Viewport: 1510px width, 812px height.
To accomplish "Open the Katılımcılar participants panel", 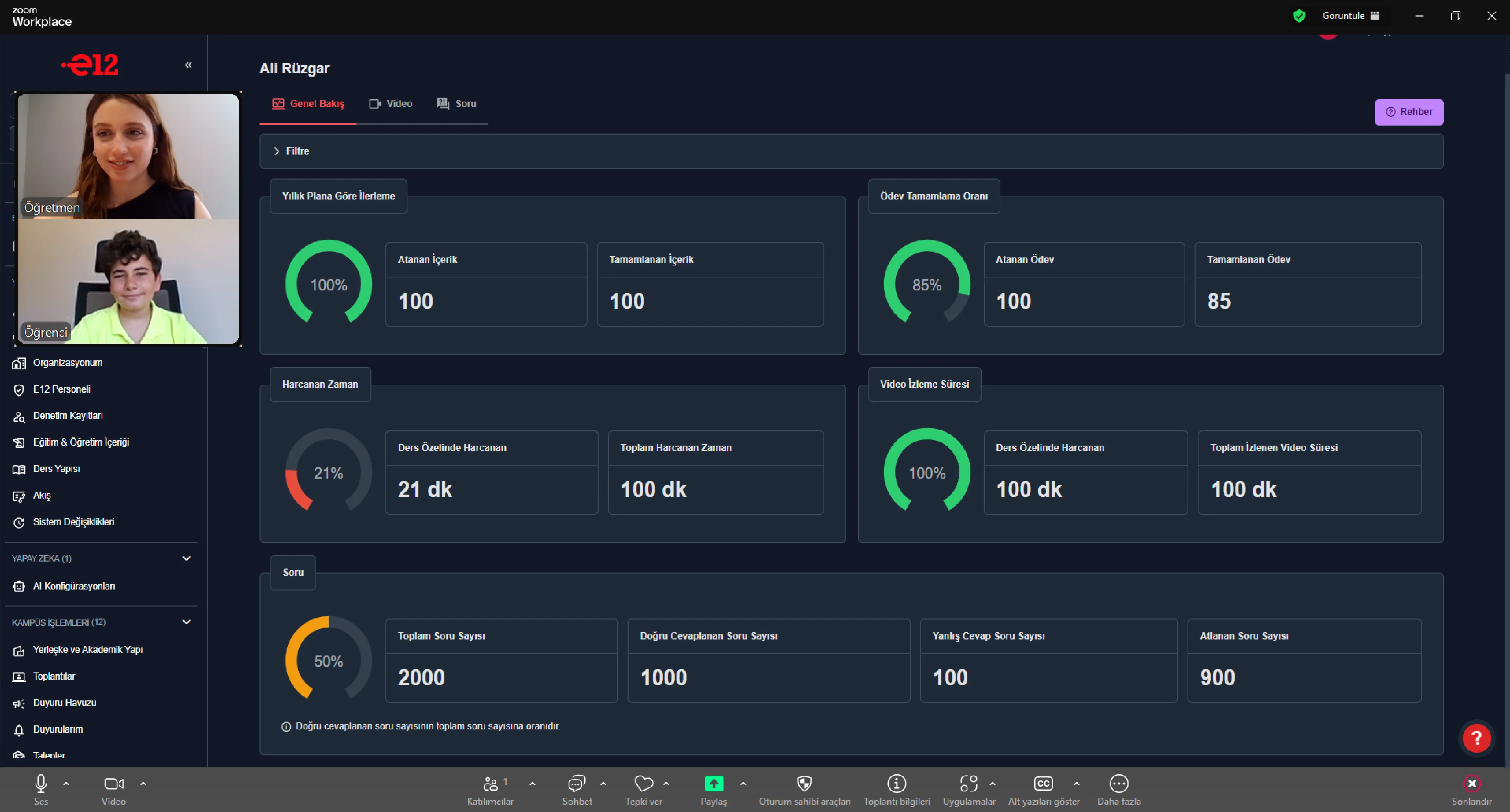I will (x=490, y=784).
